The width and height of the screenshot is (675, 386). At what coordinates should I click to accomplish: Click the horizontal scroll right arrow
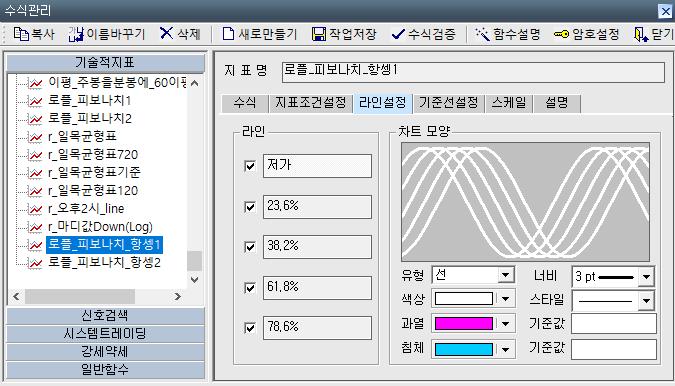pyautogui.click(x=178, y=296)
